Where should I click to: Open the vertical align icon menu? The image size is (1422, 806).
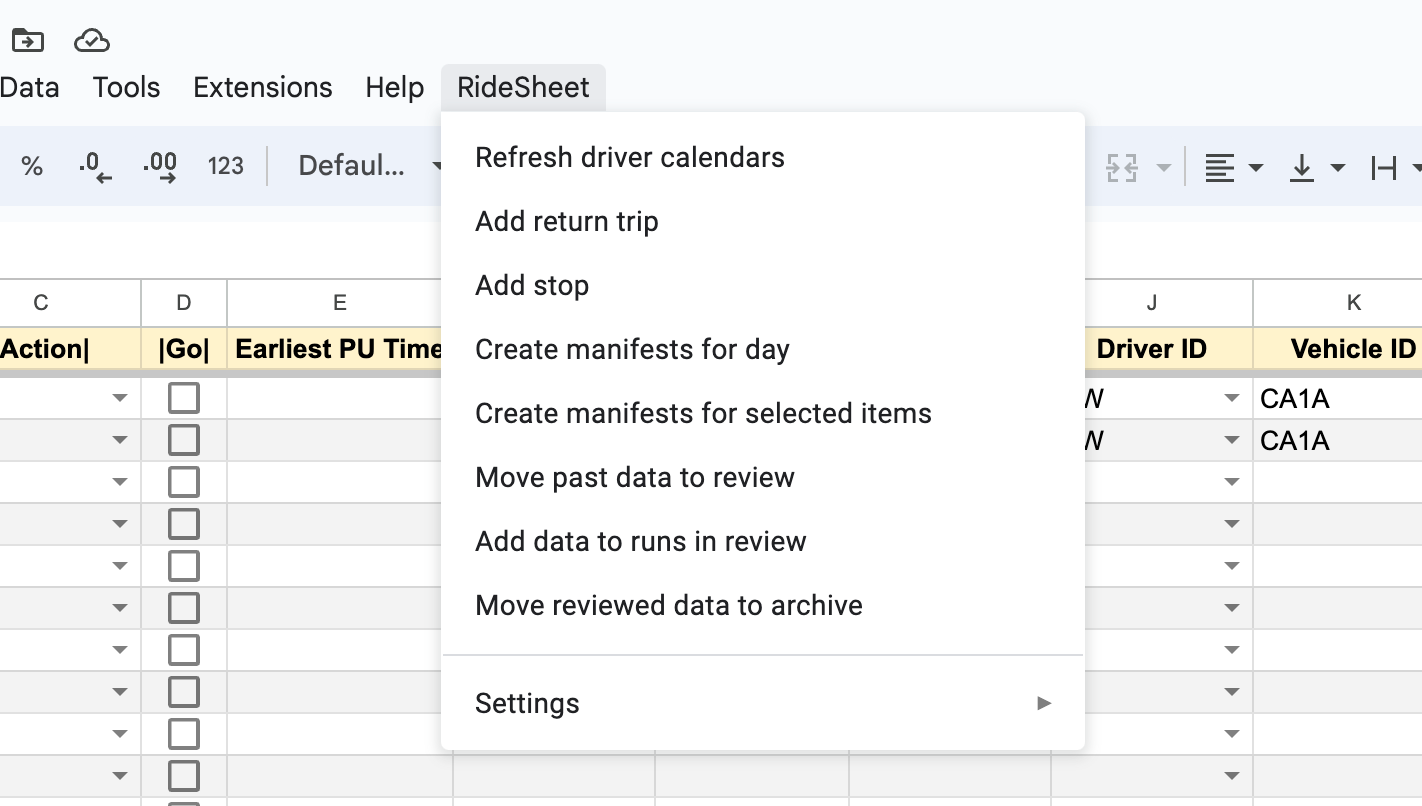[1316, 168]
